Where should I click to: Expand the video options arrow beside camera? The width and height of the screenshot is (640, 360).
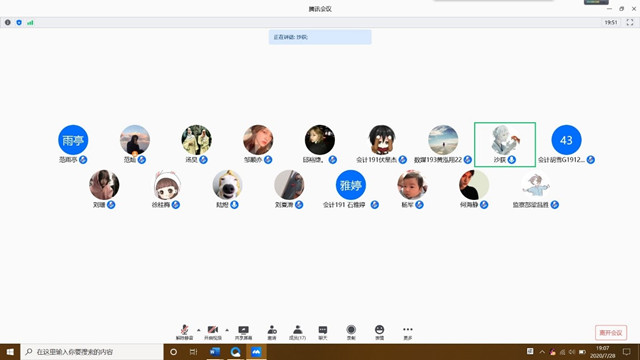(227, 330)
